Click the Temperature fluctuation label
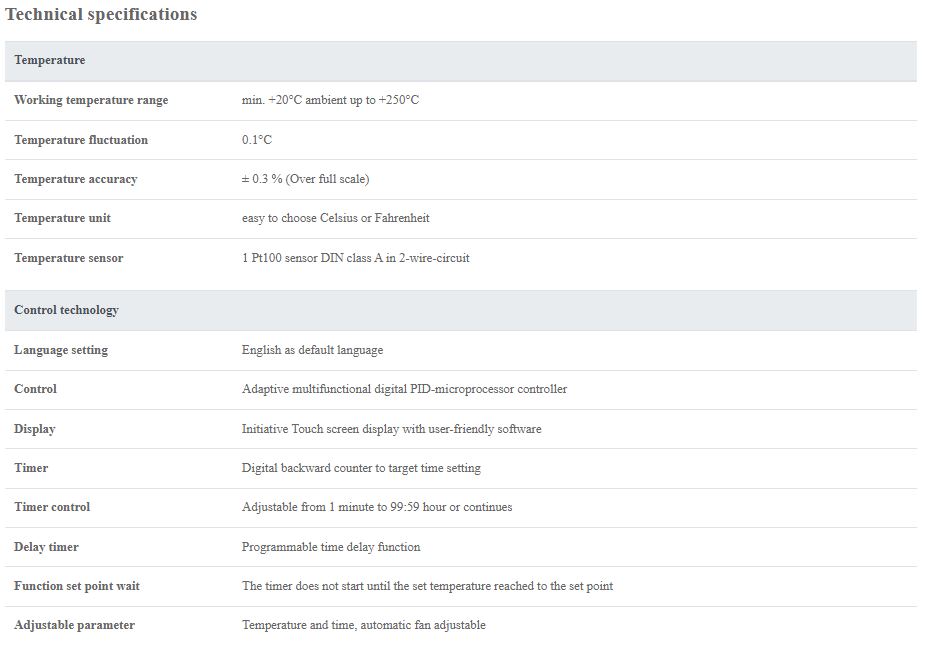925x655 pixels. coord(81,140)
